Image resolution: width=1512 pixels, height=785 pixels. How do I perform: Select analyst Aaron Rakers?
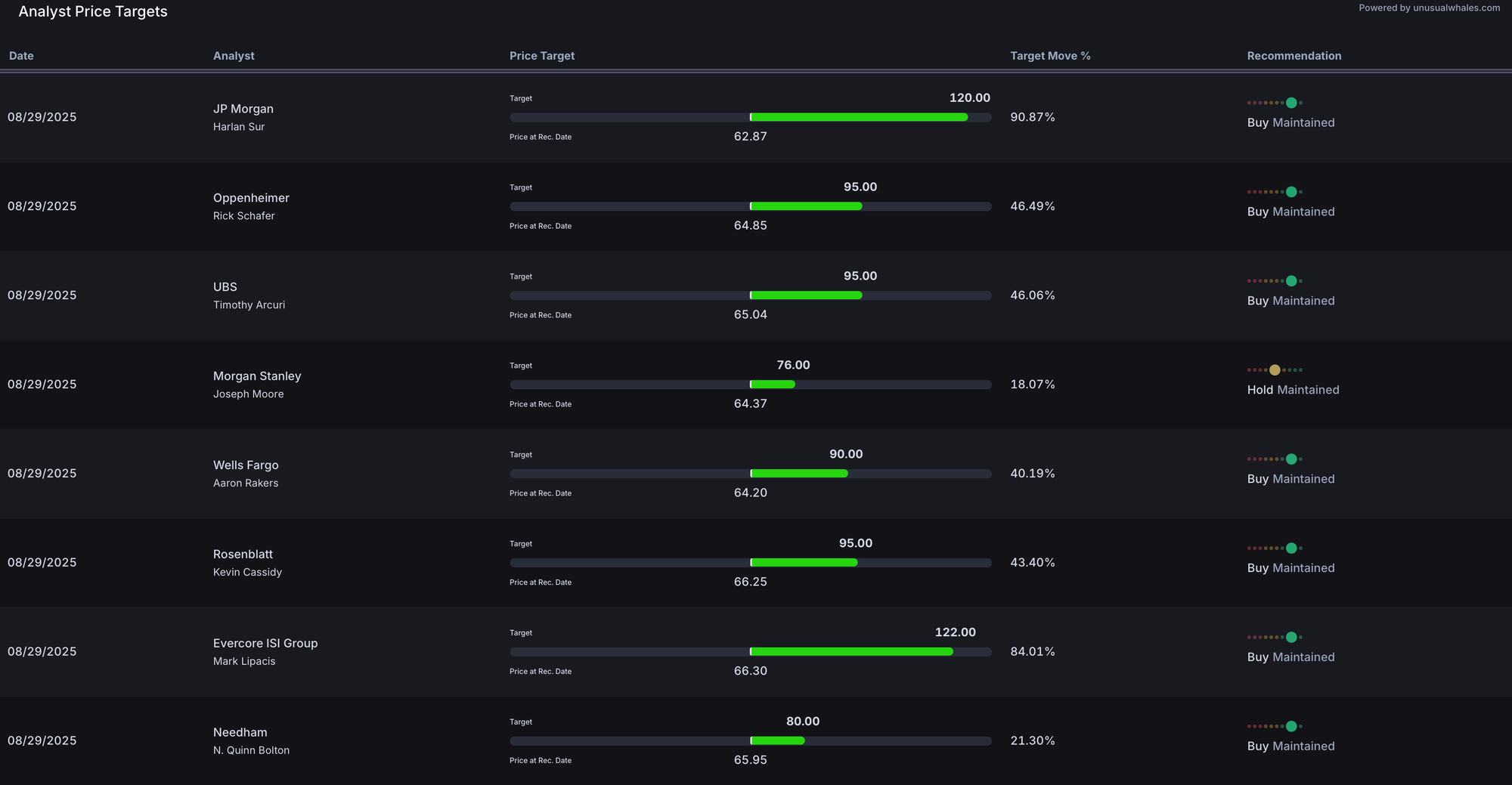click(x=246, y=484)
